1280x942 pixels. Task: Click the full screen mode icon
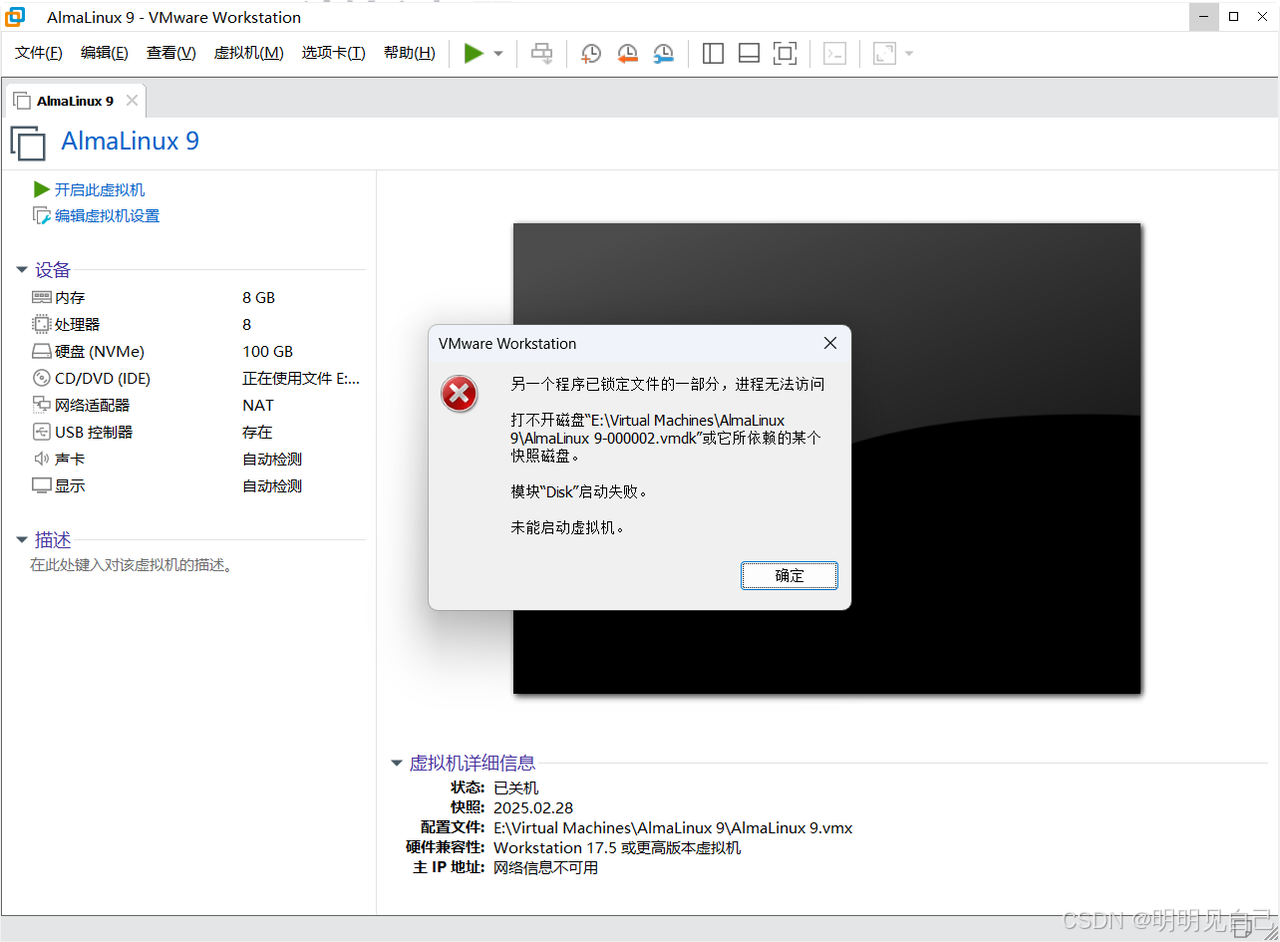point(785,53)
